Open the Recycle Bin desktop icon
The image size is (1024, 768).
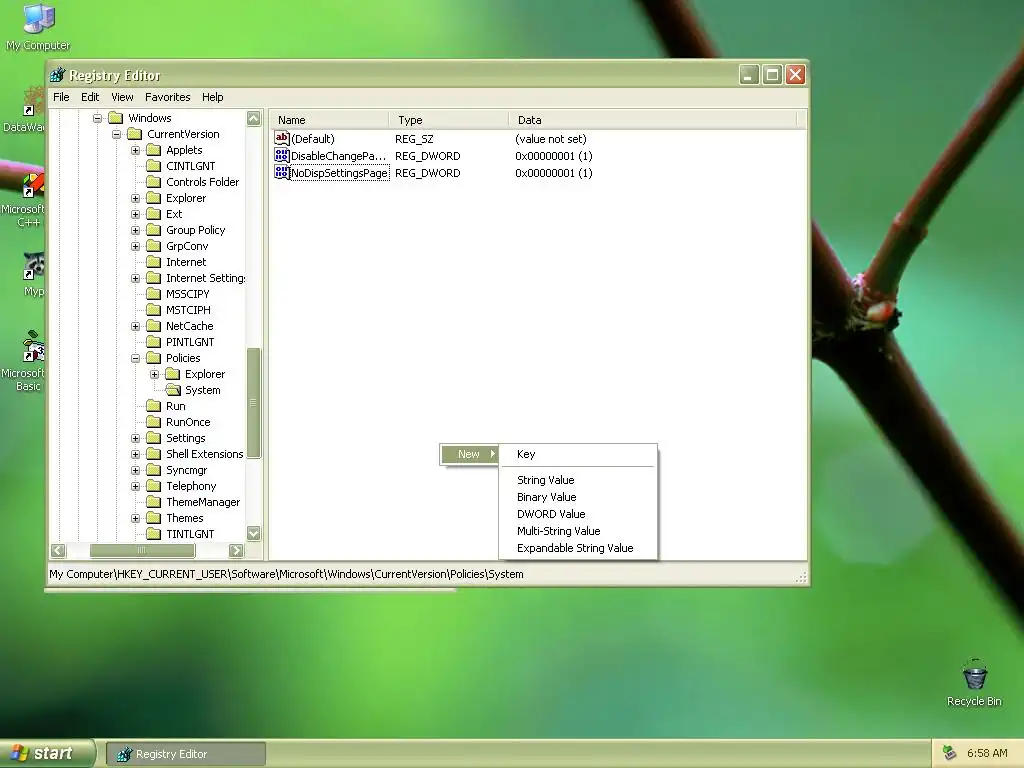pos(974,682)
